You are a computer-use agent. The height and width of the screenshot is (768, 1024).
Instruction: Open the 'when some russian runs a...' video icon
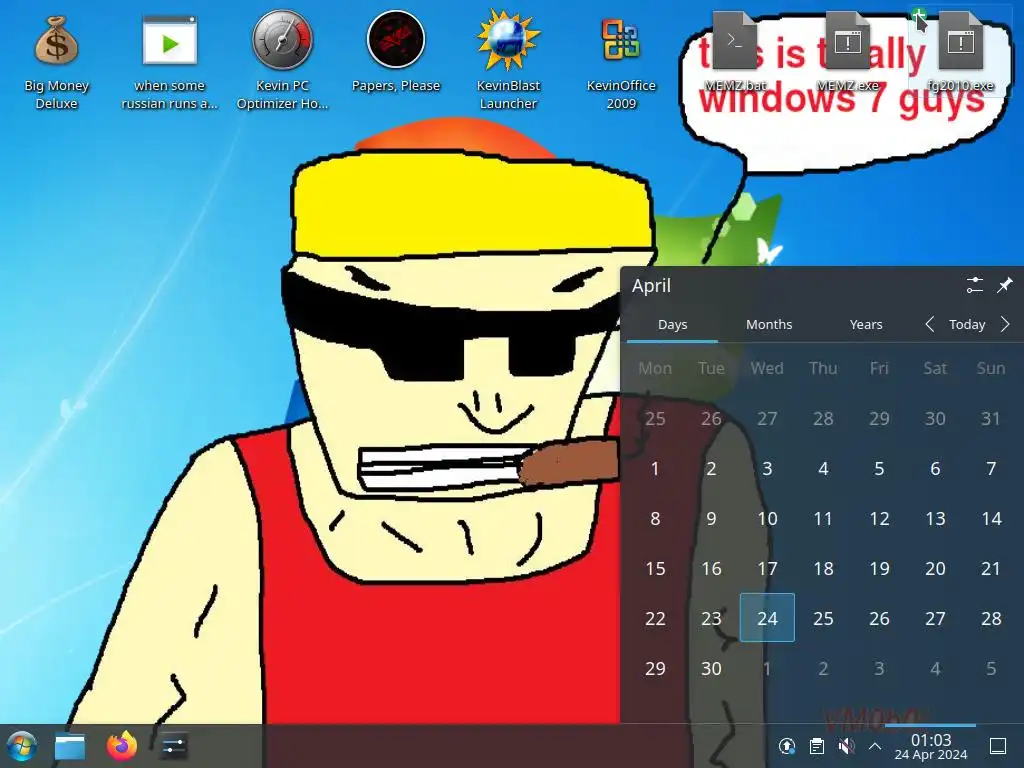pyautogui.click(x=169, y=62)
